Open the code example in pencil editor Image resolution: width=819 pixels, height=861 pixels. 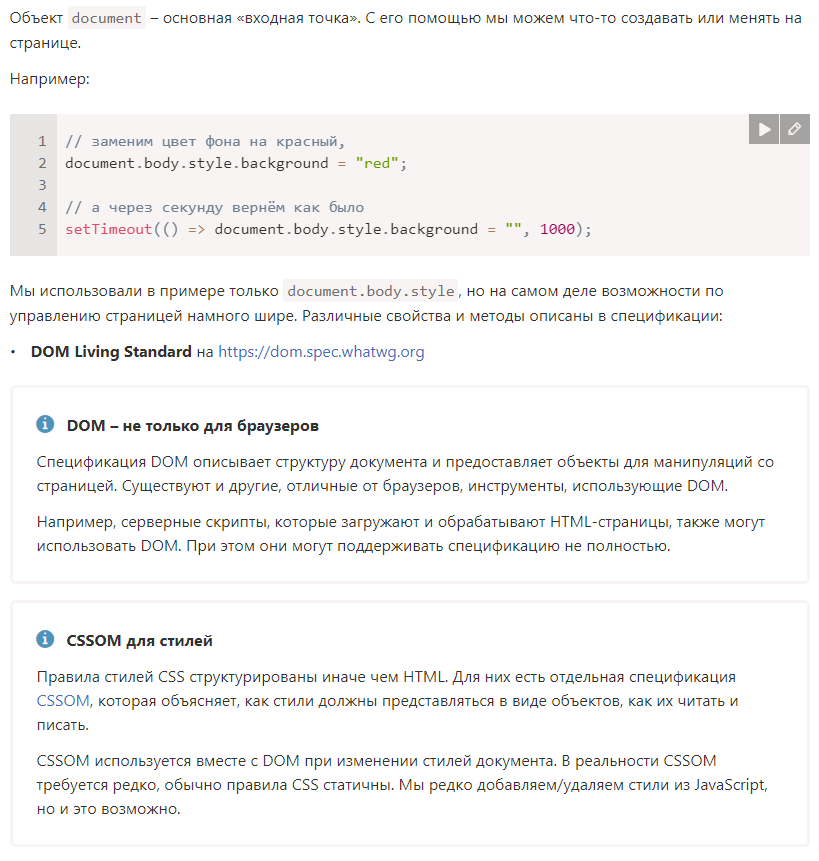[x=795, y=129]
